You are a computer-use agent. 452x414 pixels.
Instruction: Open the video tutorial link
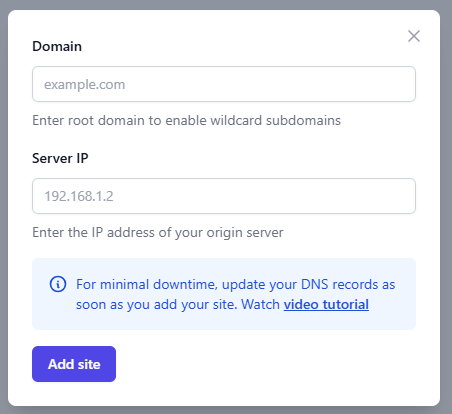[326, 304]
